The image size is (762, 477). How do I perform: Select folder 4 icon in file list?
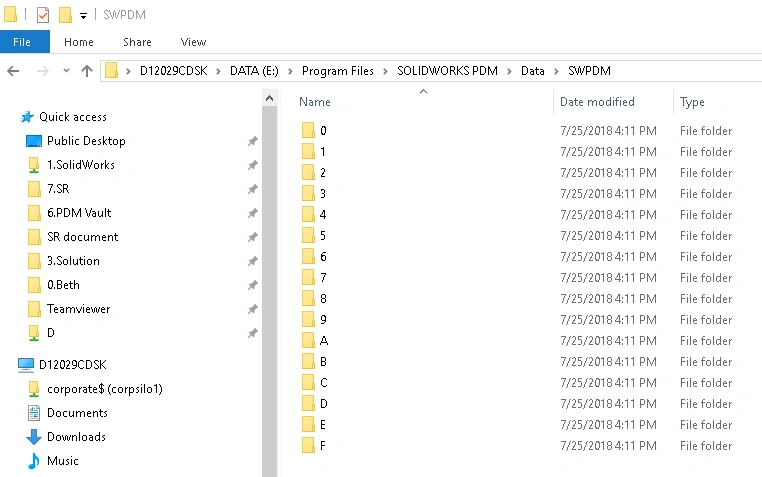pyautogui.click(x=308, y=214)
